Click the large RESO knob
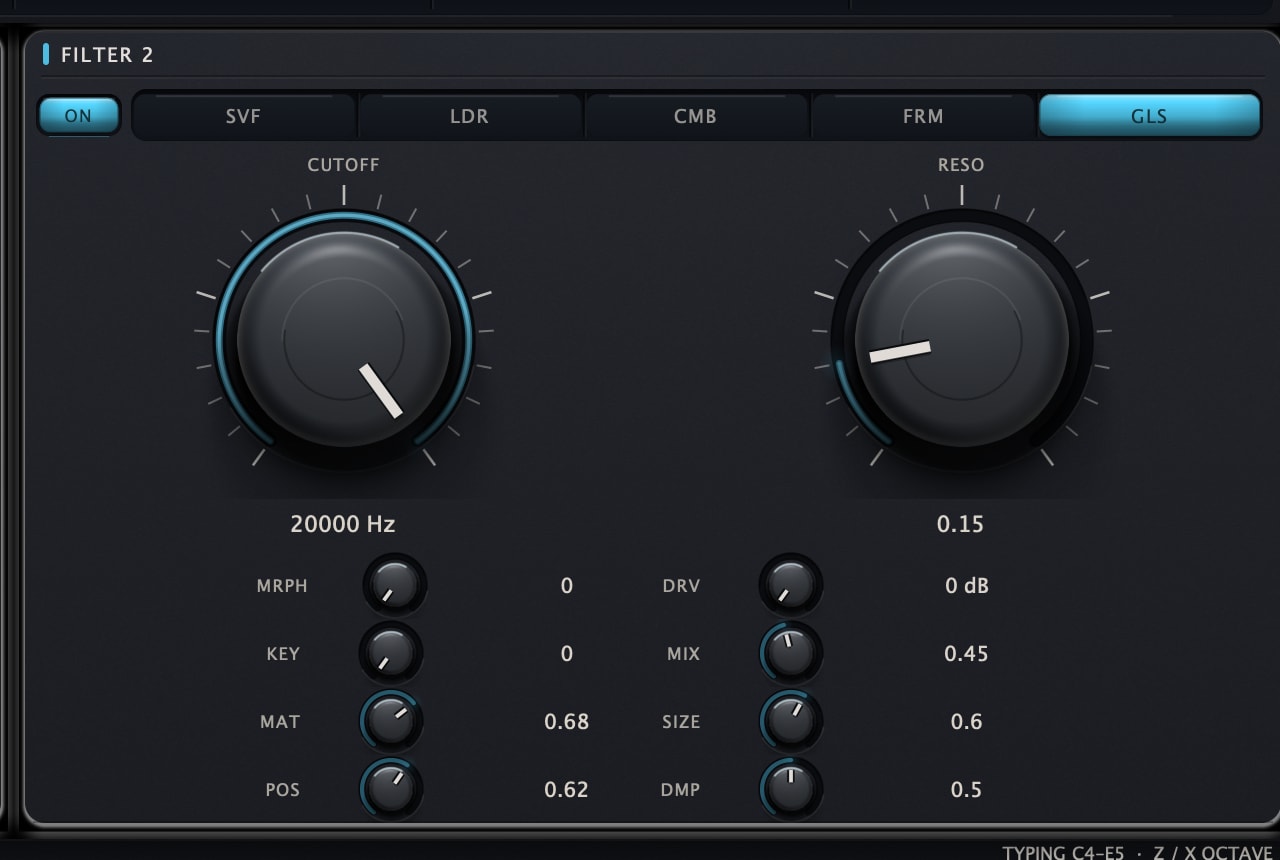Screen dimensions: 1280x860 (x=962, y=339)
